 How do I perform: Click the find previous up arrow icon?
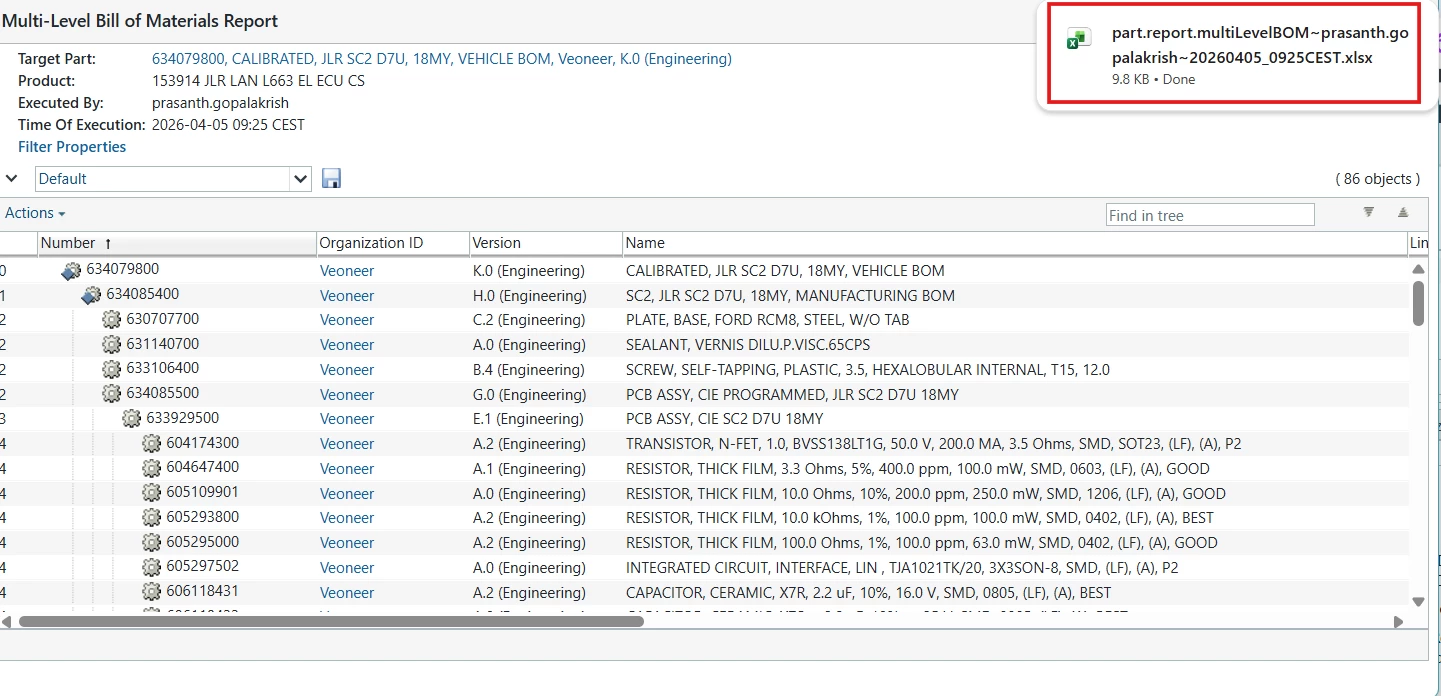click(x=1403, y=212)
